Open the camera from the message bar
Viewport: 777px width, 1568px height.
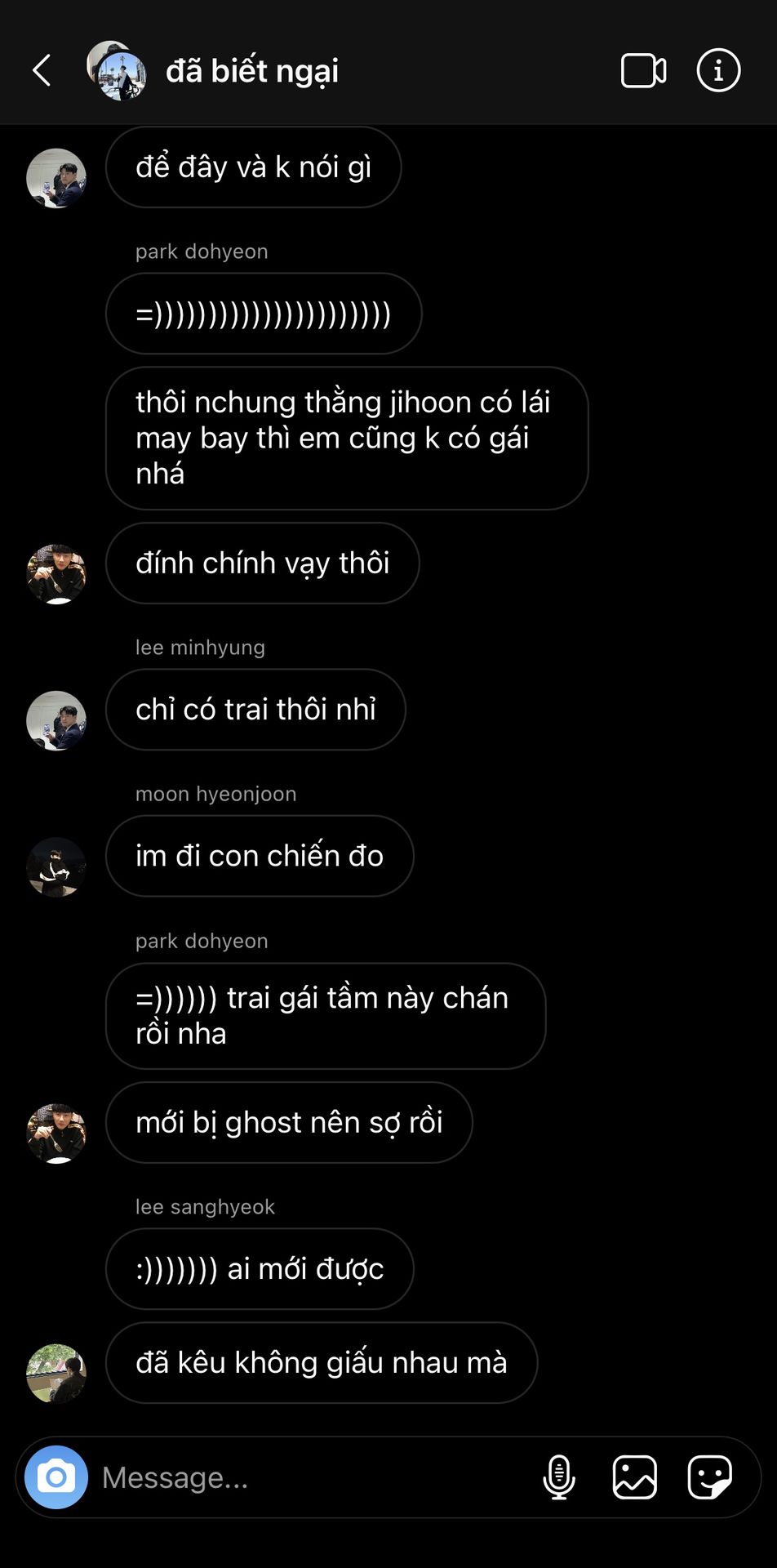click(x=56, y=1477)
